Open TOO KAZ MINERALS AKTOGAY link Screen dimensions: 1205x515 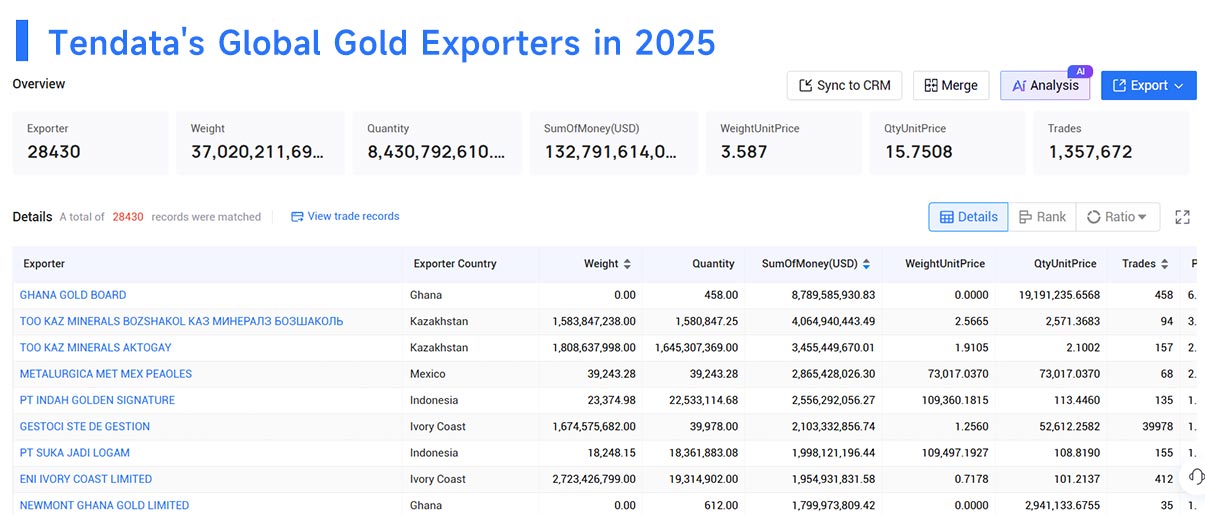96,347
